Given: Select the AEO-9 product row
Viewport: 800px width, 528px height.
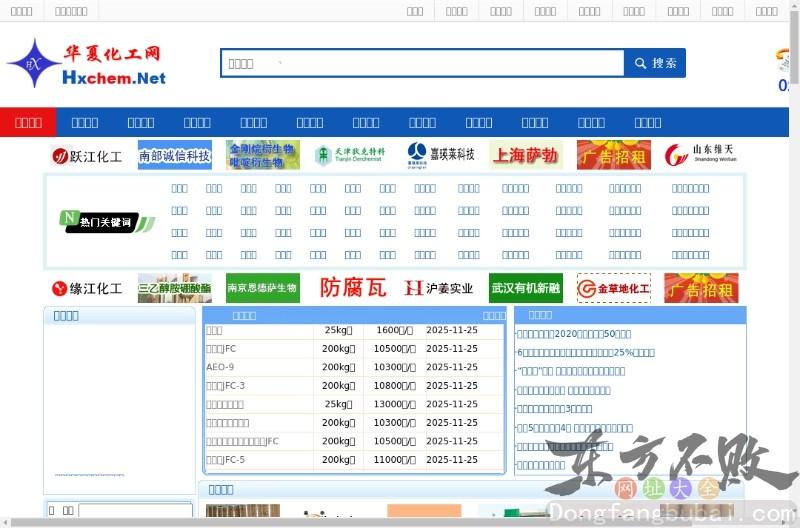Looking at the screenshot, I should tap(354, 367).
